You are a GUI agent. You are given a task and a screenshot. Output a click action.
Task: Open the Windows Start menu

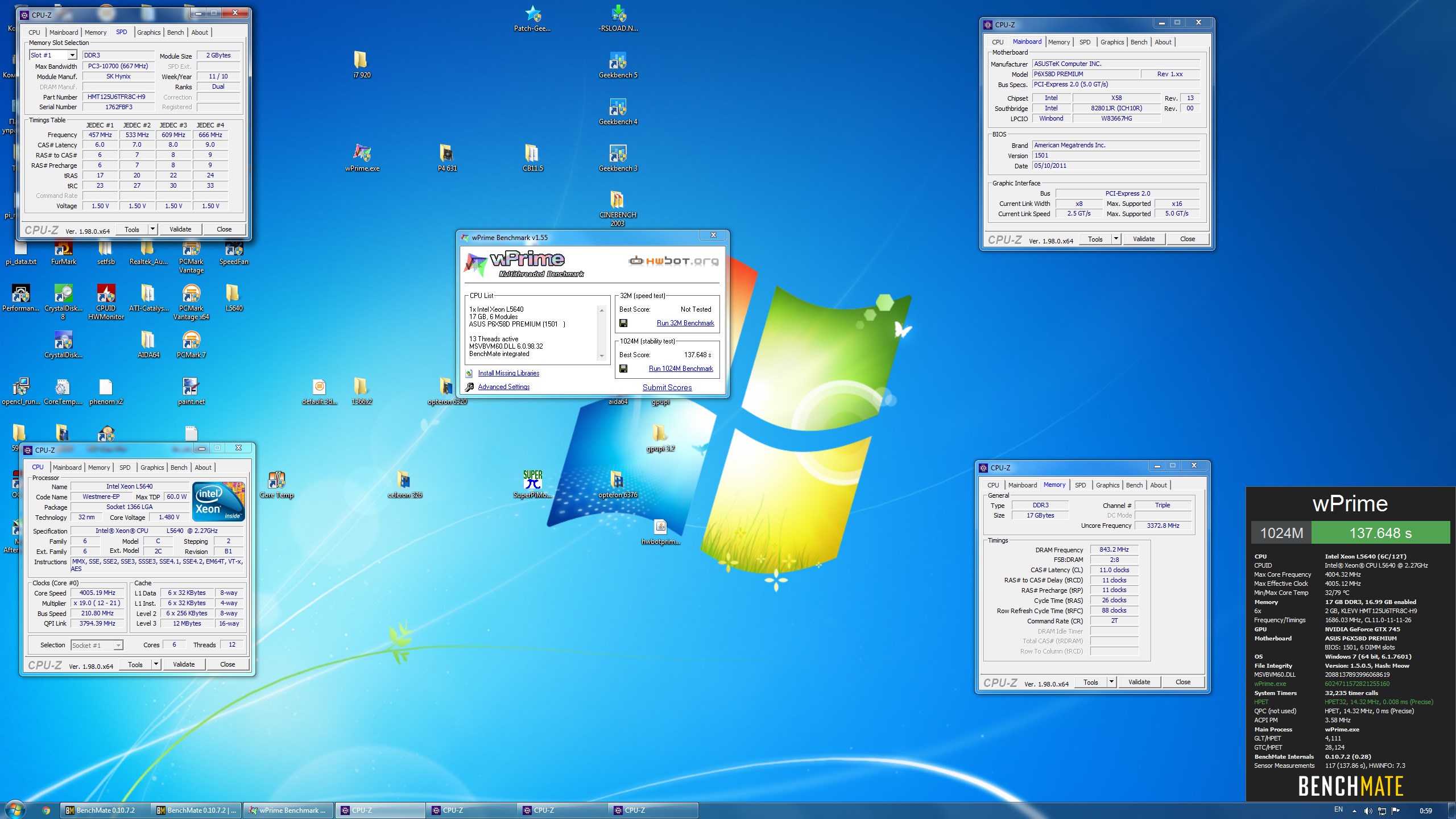coord(15,810)
